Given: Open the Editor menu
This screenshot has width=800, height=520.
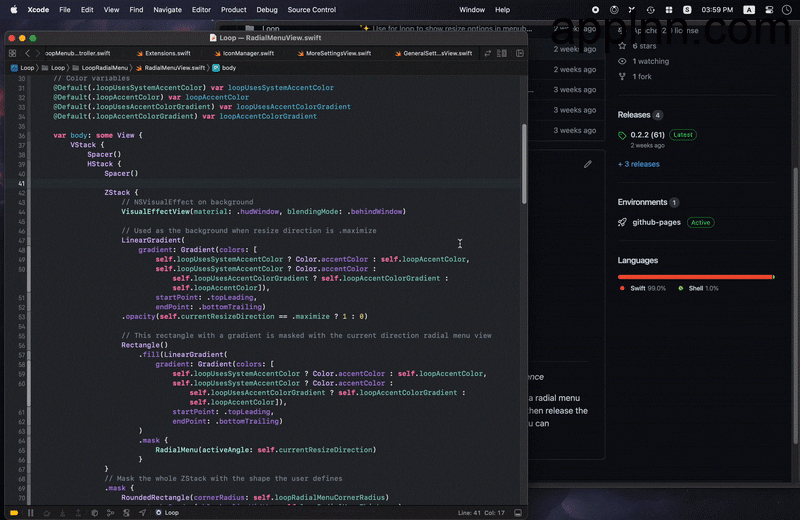Looking at the screenshot, I should point(201,10).
